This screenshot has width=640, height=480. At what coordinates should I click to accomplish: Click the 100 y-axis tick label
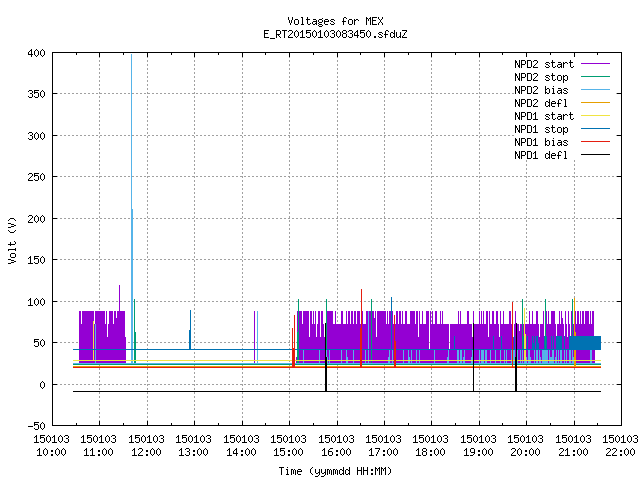coord(36,302)
